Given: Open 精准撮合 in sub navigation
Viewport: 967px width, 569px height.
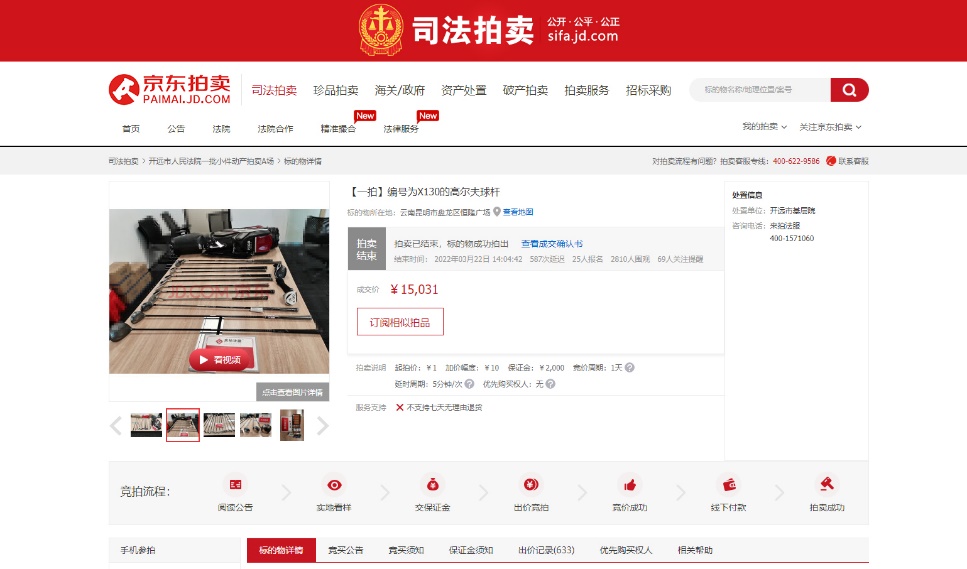Looking at the screenshot, I should coord(338,128).
